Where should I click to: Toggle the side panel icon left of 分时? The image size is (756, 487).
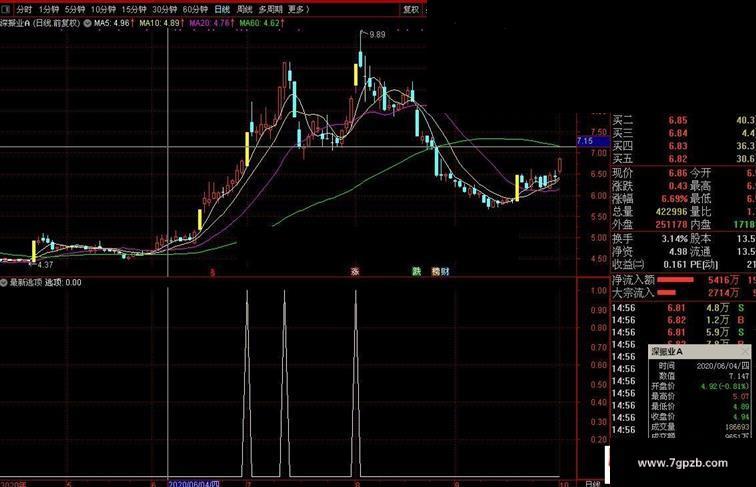pos(6,9)
